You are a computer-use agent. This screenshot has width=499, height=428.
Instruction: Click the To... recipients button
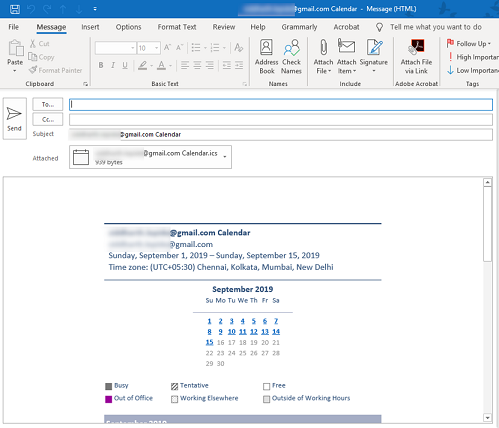click(x=48, y=104)
